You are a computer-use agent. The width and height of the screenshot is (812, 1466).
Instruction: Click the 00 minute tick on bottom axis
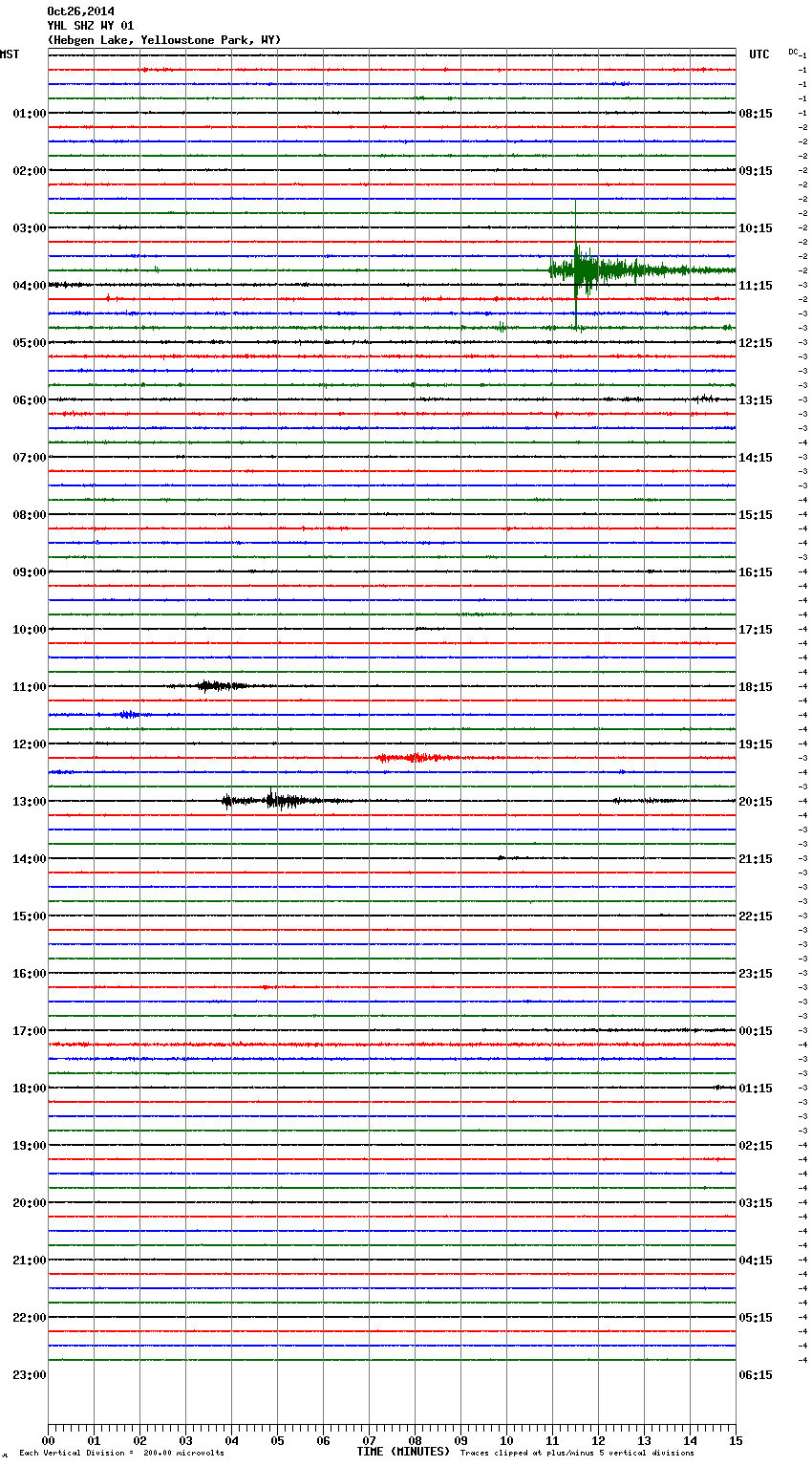click(x=48, y=1440)
